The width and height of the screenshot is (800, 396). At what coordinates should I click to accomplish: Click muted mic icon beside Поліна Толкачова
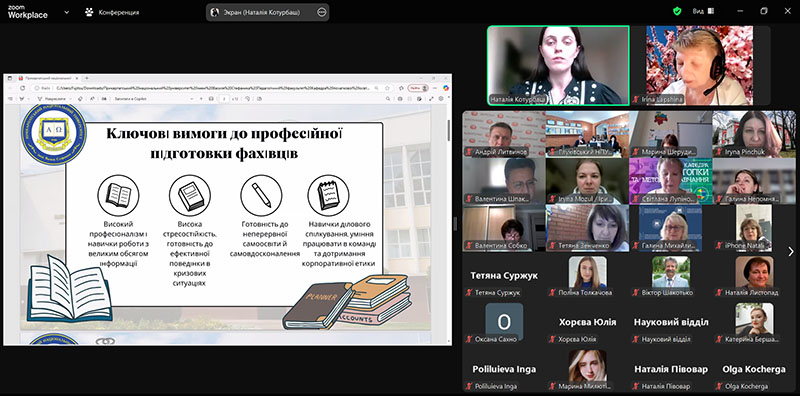[x=552, y=292]
